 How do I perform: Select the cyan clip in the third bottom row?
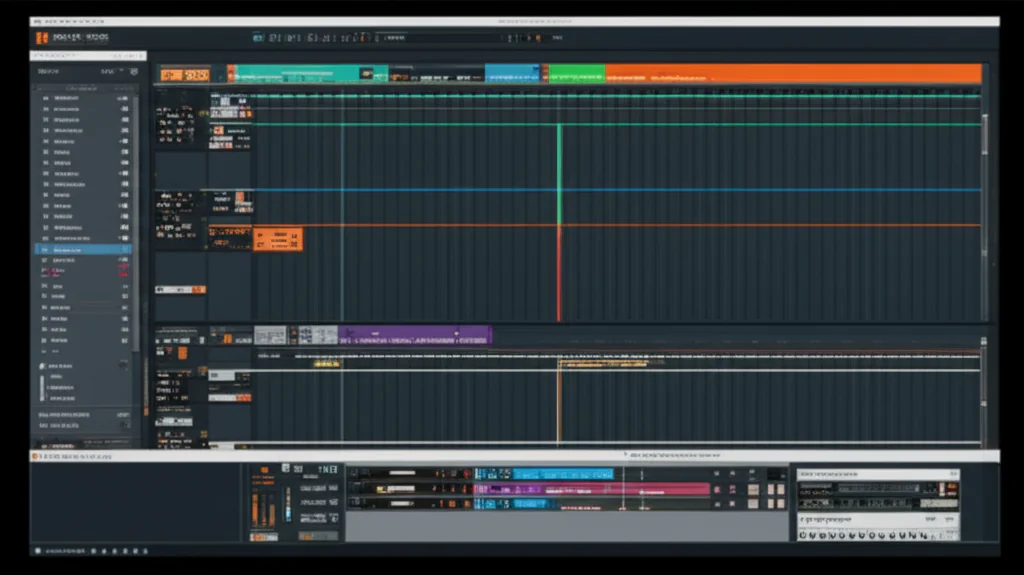[x=534, y=504]
